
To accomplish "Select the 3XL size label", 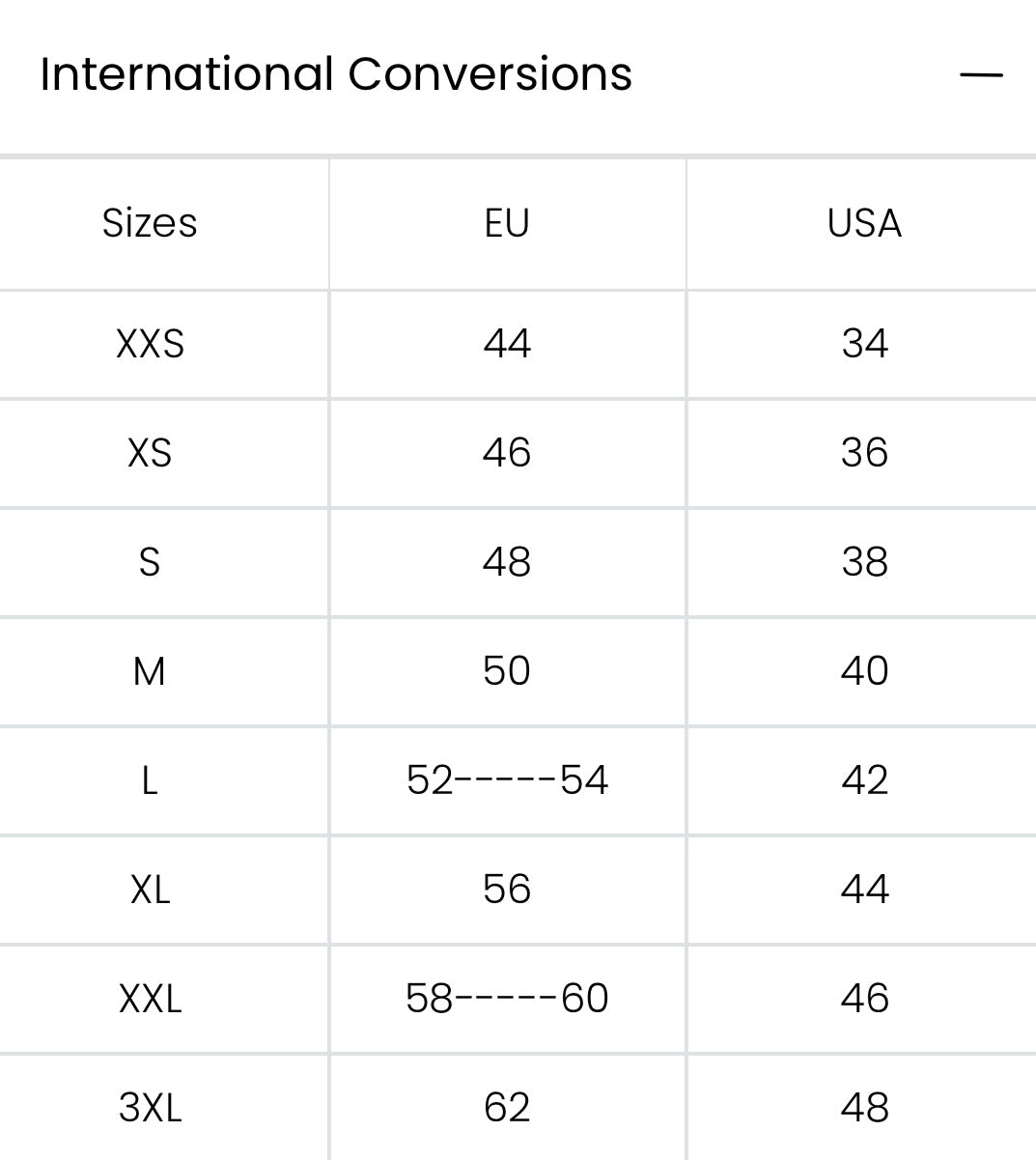I will (150, 1108).
